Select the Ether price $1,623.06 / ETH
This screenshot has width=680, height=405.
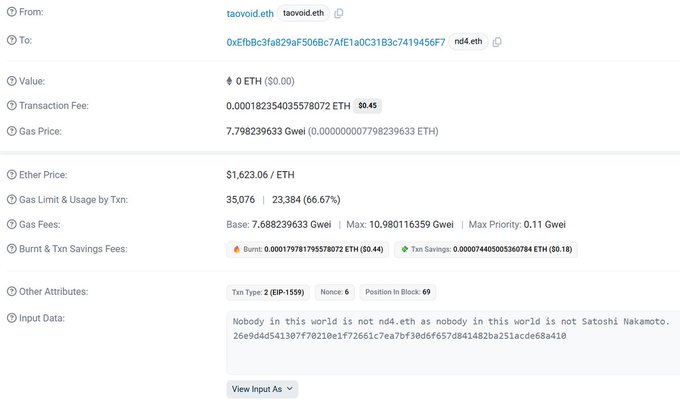pyautogui.click(x=260, y=175)
